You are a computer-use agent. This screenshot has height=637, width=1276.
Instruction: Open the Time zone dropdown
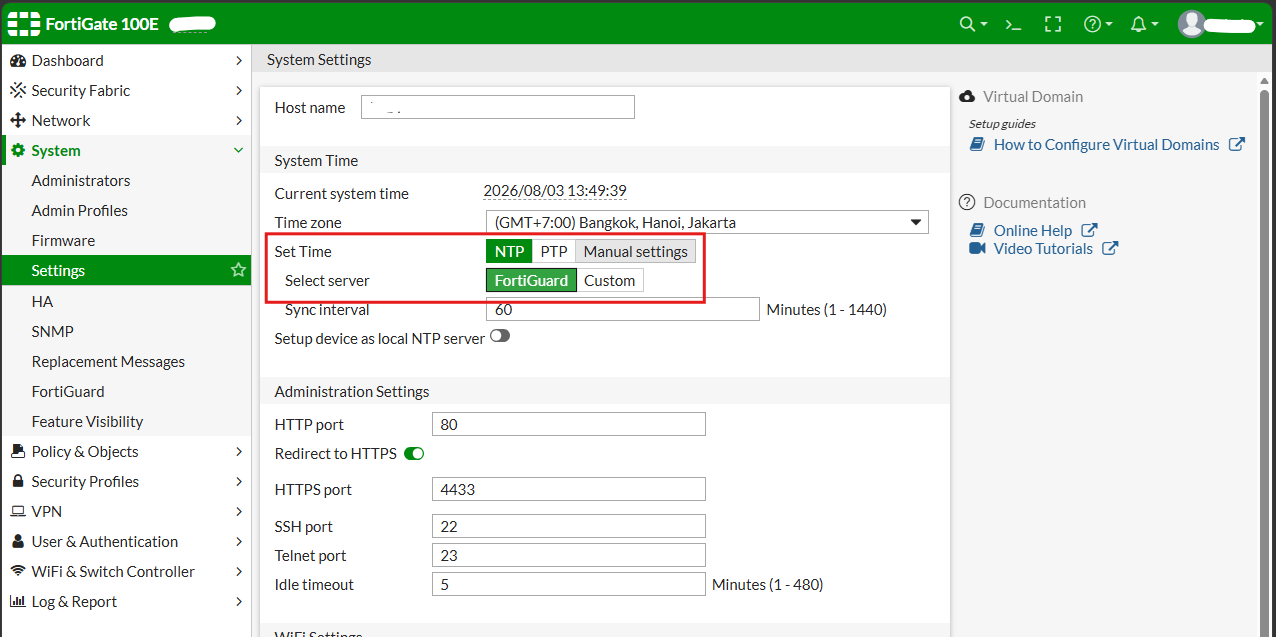(x=707, y=222)
